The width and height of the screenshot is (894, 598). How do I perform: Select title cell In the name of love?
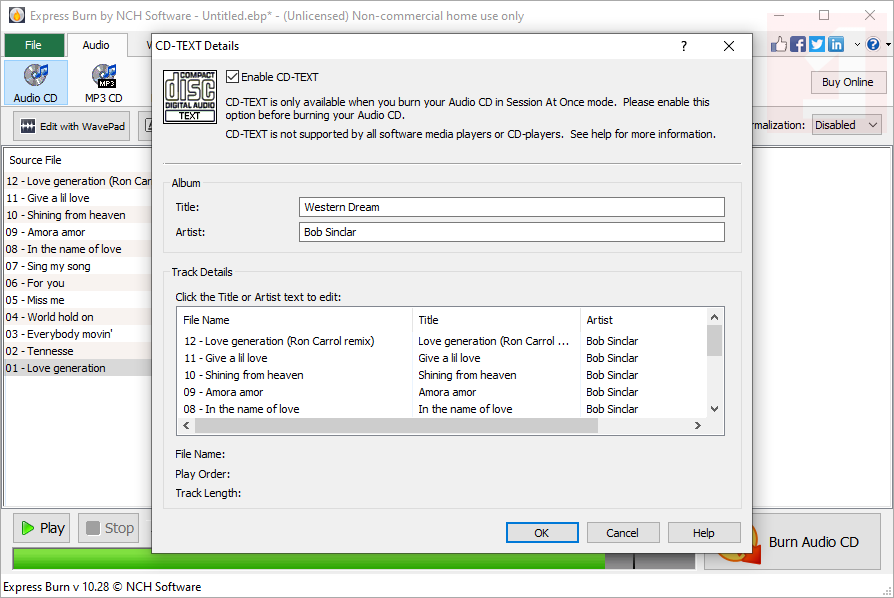pos(465,409)
